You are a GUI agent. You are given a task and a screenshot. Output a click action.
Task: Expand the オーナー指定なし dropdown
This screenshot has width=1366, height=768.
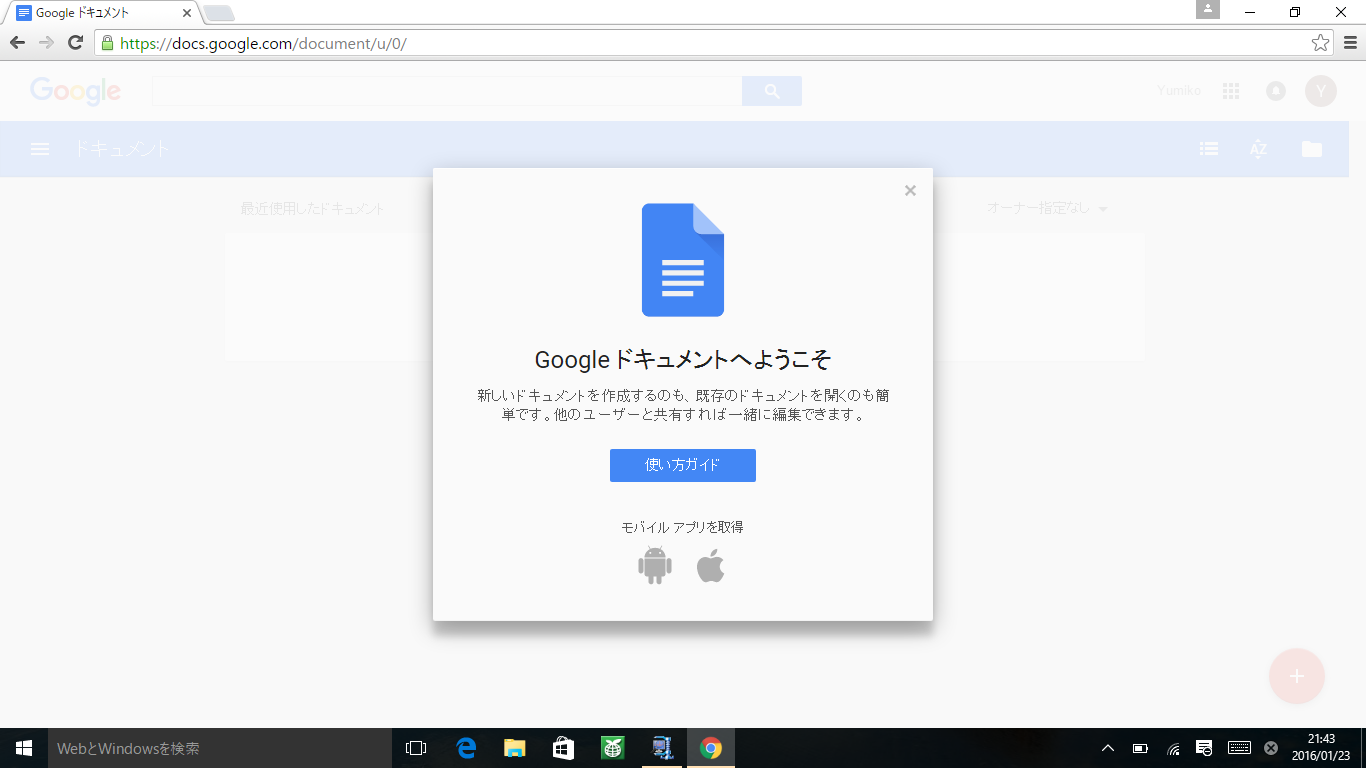[1048, 208]
